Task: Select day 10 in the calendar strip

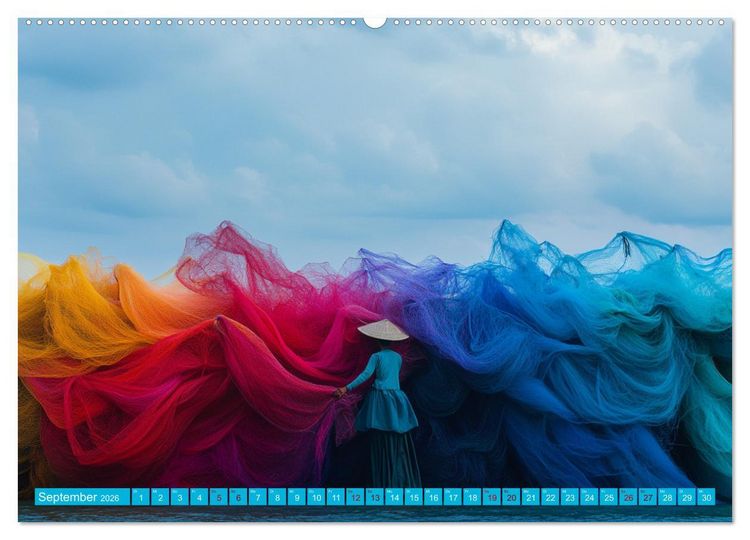Action: (316, 497)
